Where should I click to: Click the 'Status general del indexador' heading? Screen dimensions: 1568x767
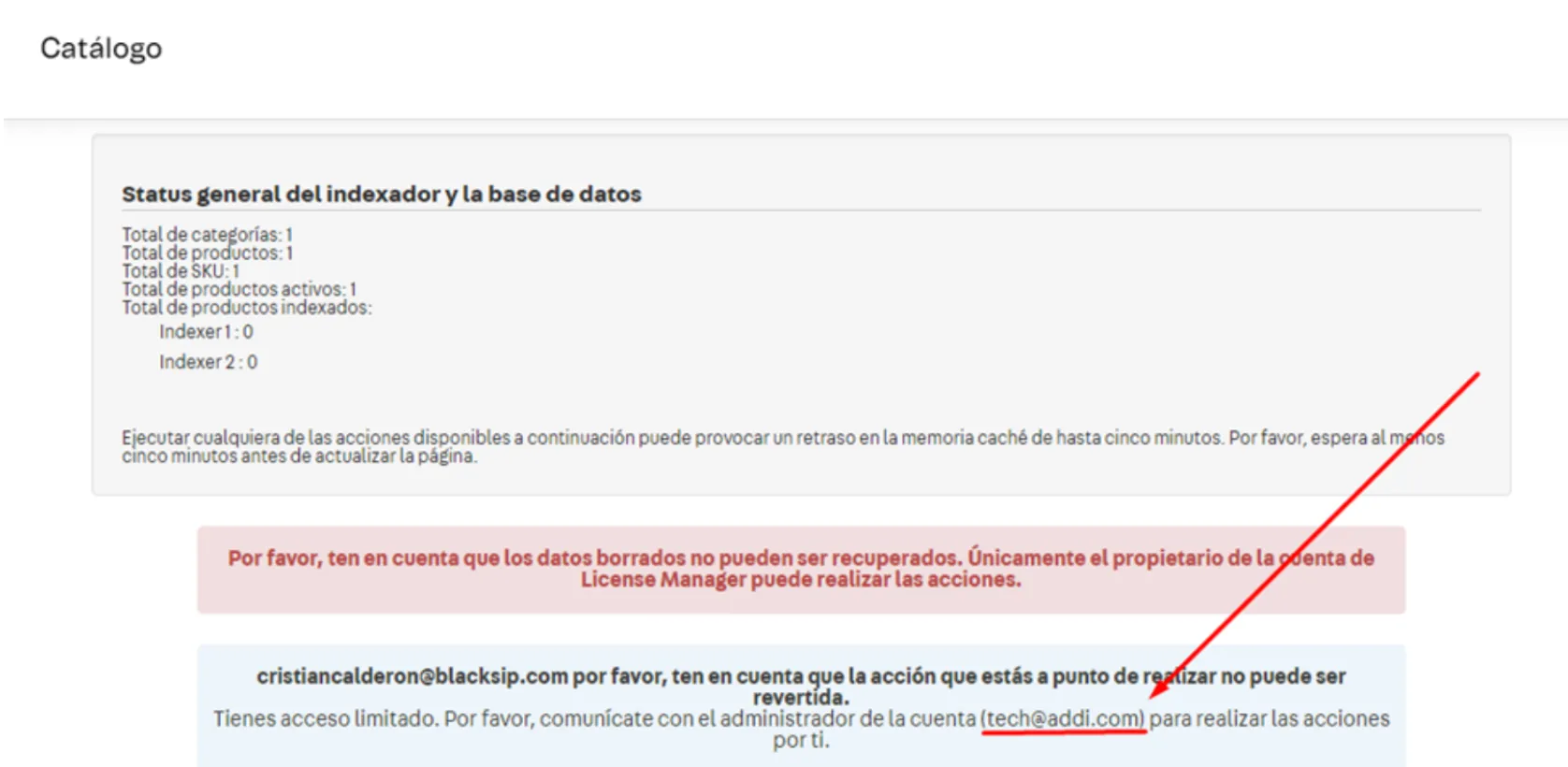(381, 194)
